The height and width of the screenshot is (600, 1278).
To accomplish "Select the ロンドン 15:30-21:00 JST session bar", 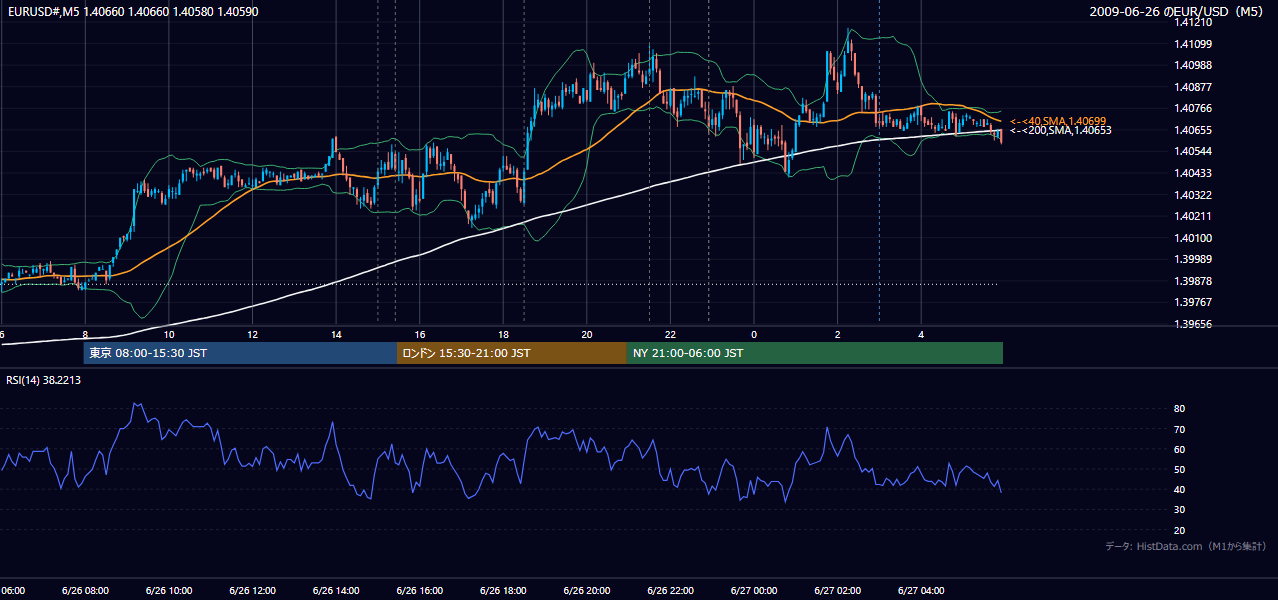I will 512,353.
